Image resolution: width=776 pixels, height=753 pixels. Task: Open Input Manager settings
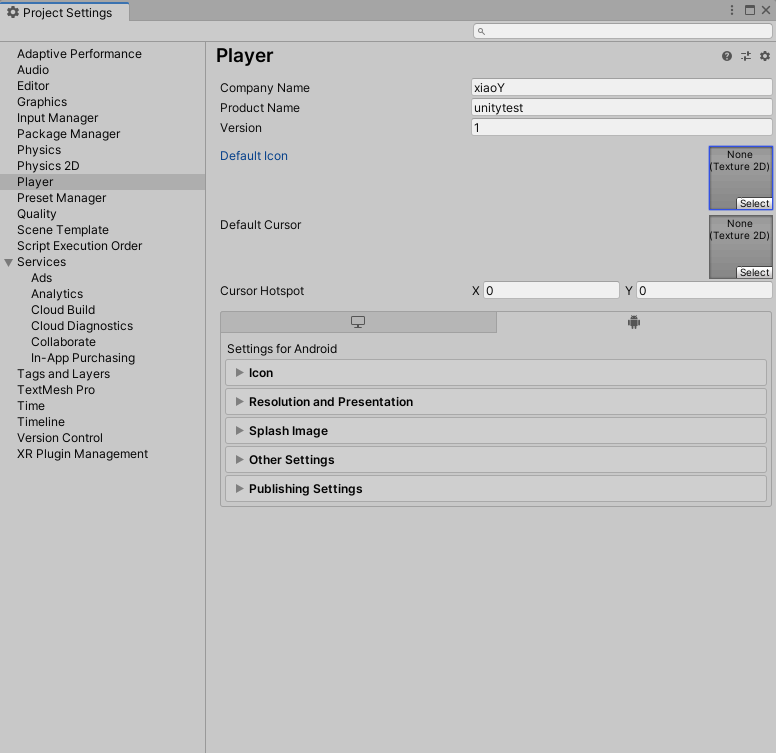[x=57, y=118]
